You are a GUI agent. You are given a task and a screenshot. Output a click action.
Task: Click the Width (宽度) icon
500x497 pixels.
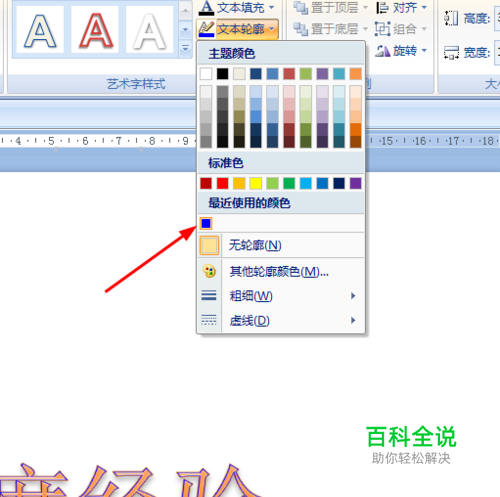[451, 52]
